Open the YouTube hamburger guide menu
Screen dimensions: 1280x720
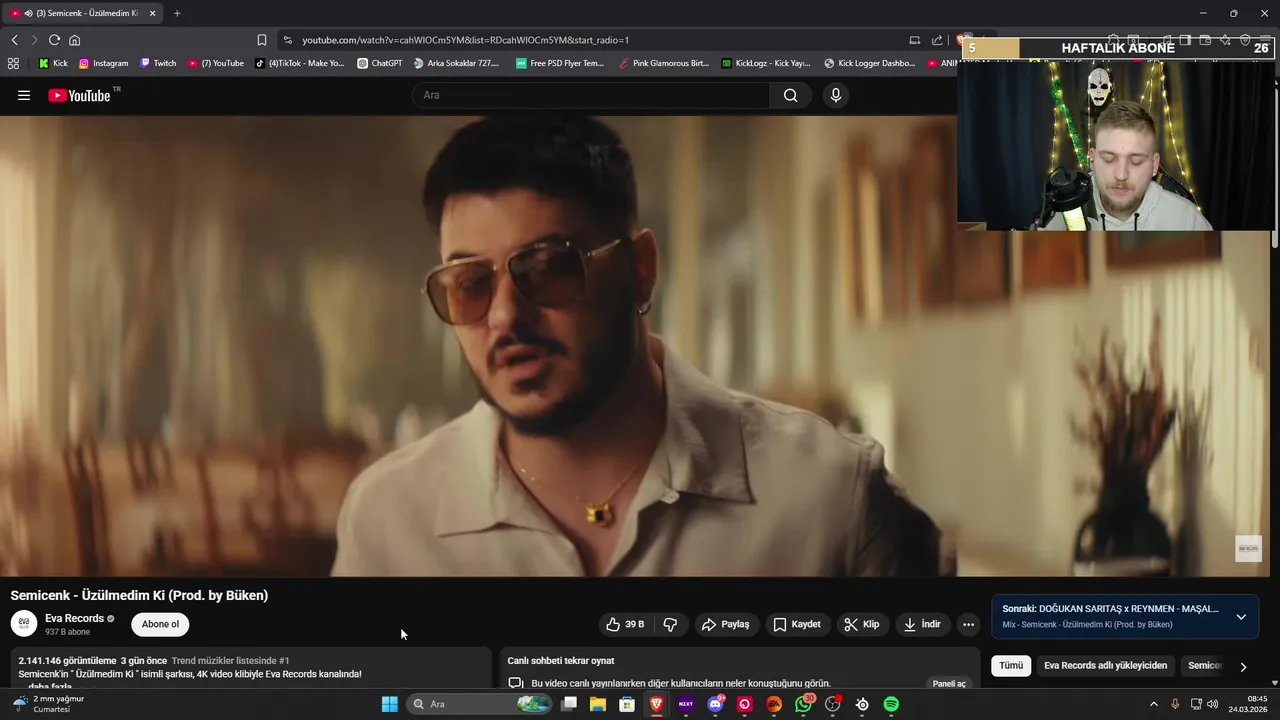coord(24,95)
